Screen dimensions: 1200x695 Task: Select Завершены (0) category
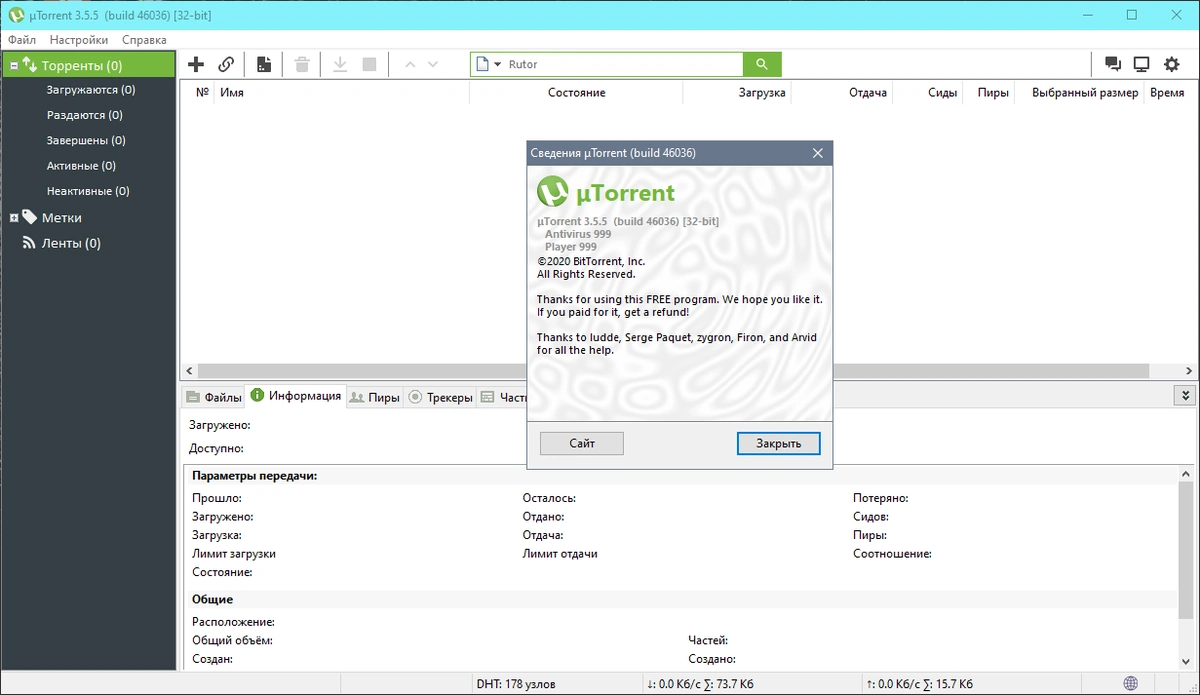pyautogui.click(x=86, y=140)
